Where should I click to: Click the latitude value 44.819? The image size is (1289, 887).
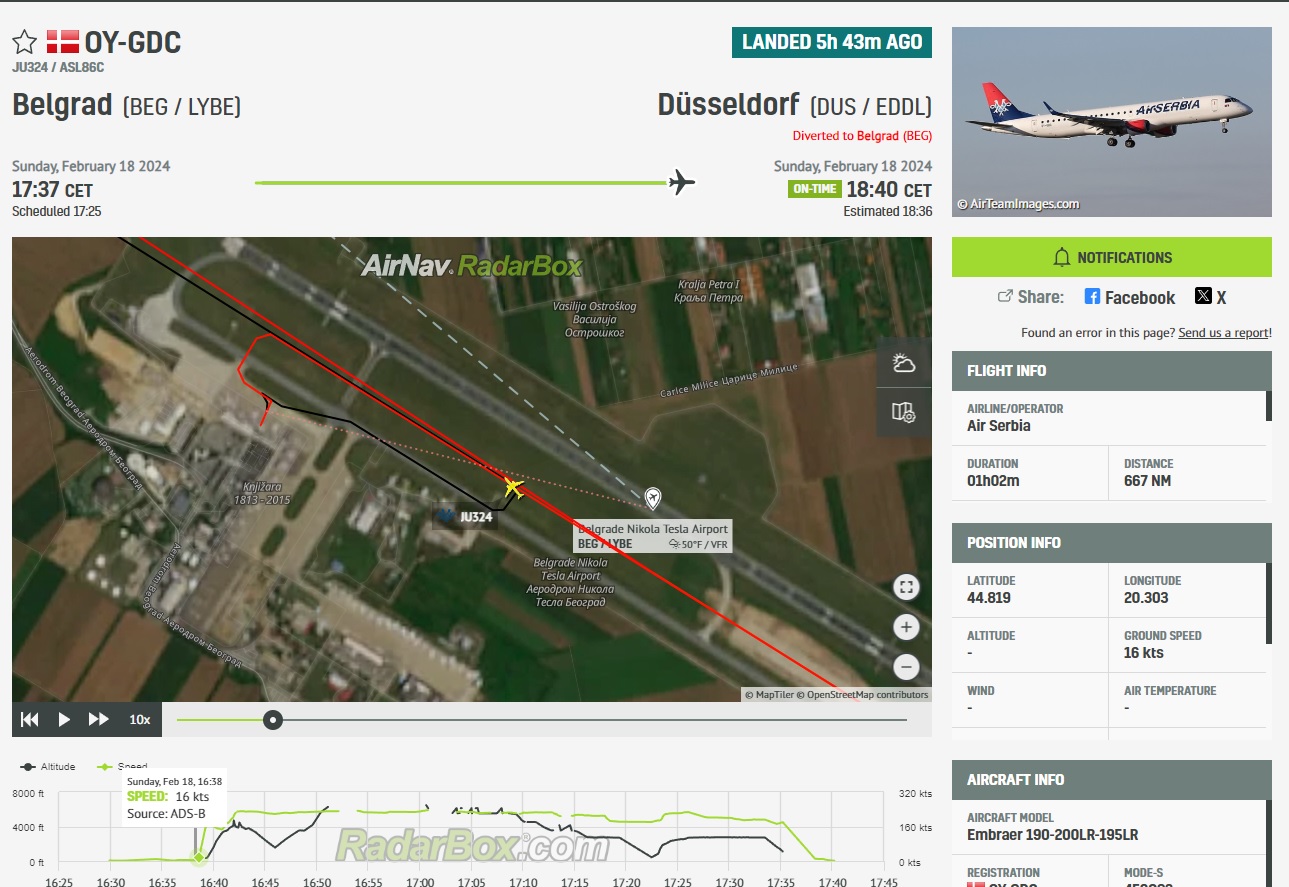988,598
